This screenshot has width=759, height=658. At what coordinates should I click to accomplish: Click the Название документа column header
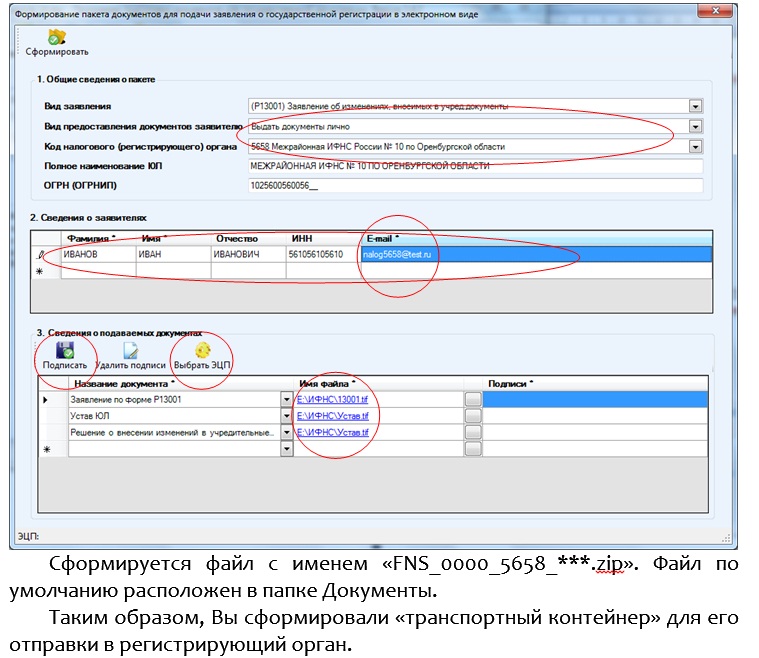pos(181,384)
